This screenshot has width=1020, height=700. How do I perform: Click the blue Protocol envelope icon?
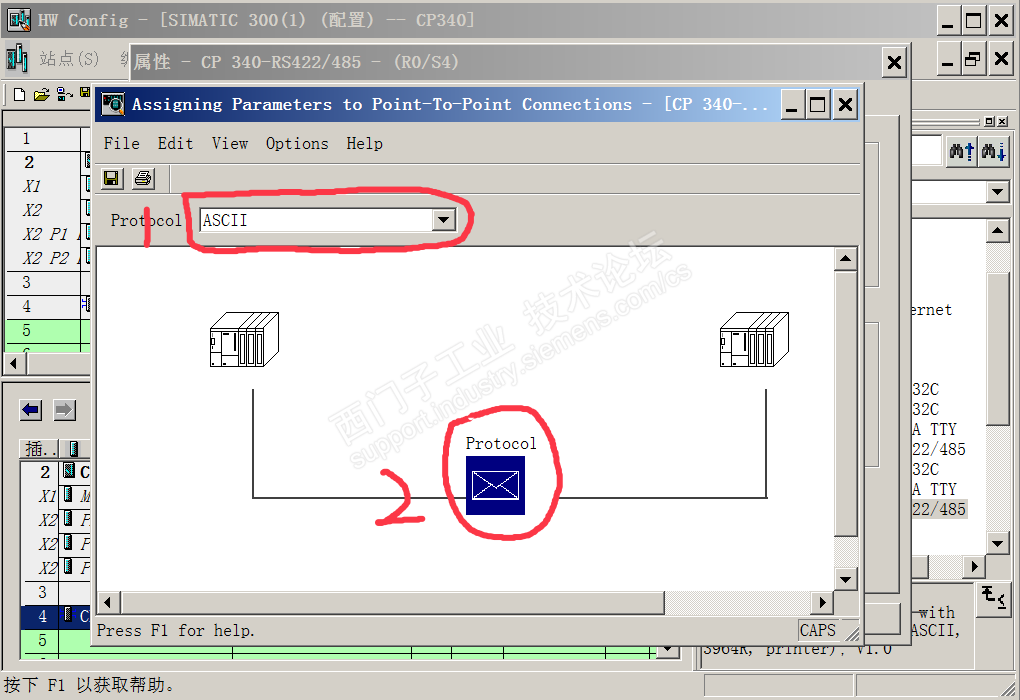click(x=495, y=485)
